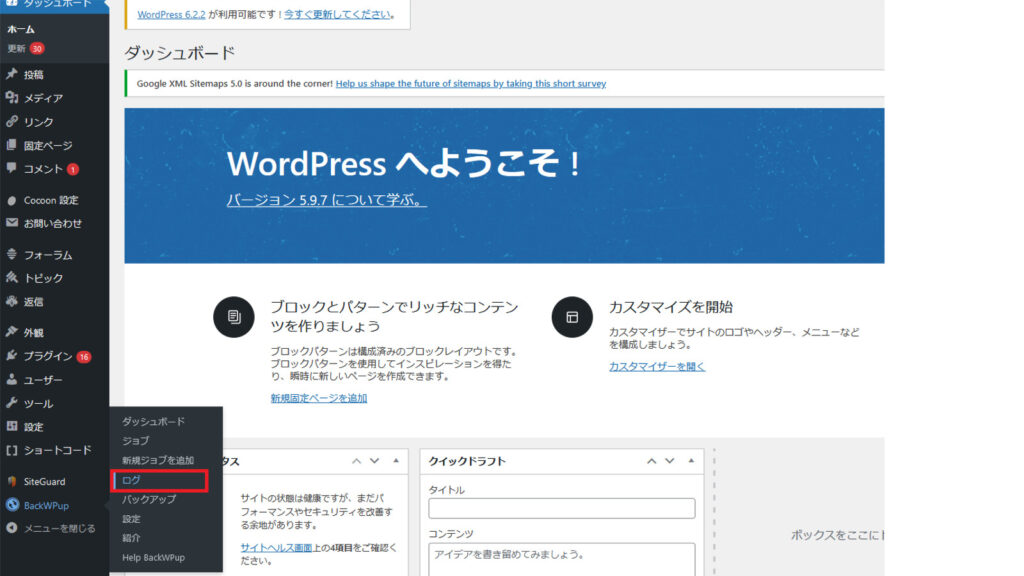Click the クイックドラフト panel title
Screen dimensions: 1024x576
click(467, 461)
